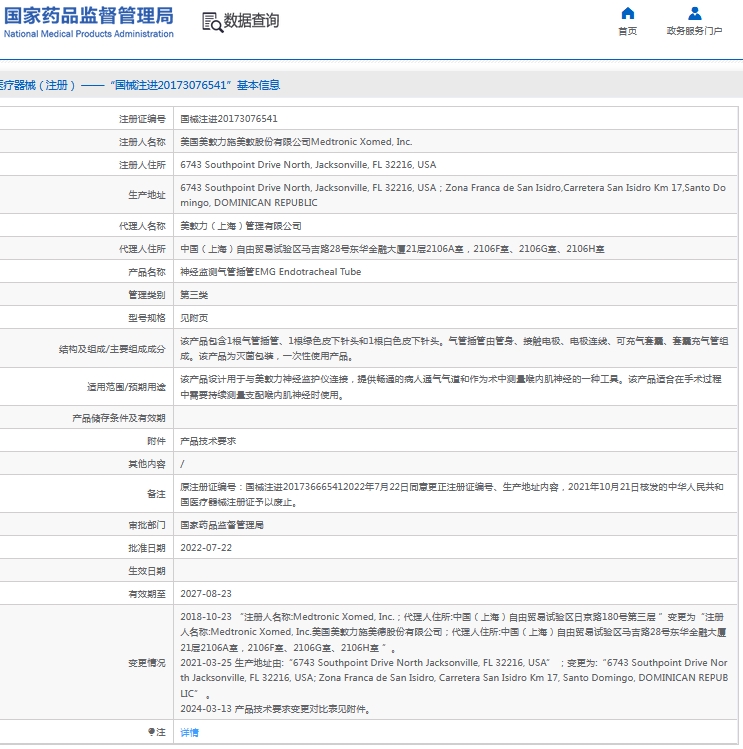Click the 变更情况 row label

(147, 663)
